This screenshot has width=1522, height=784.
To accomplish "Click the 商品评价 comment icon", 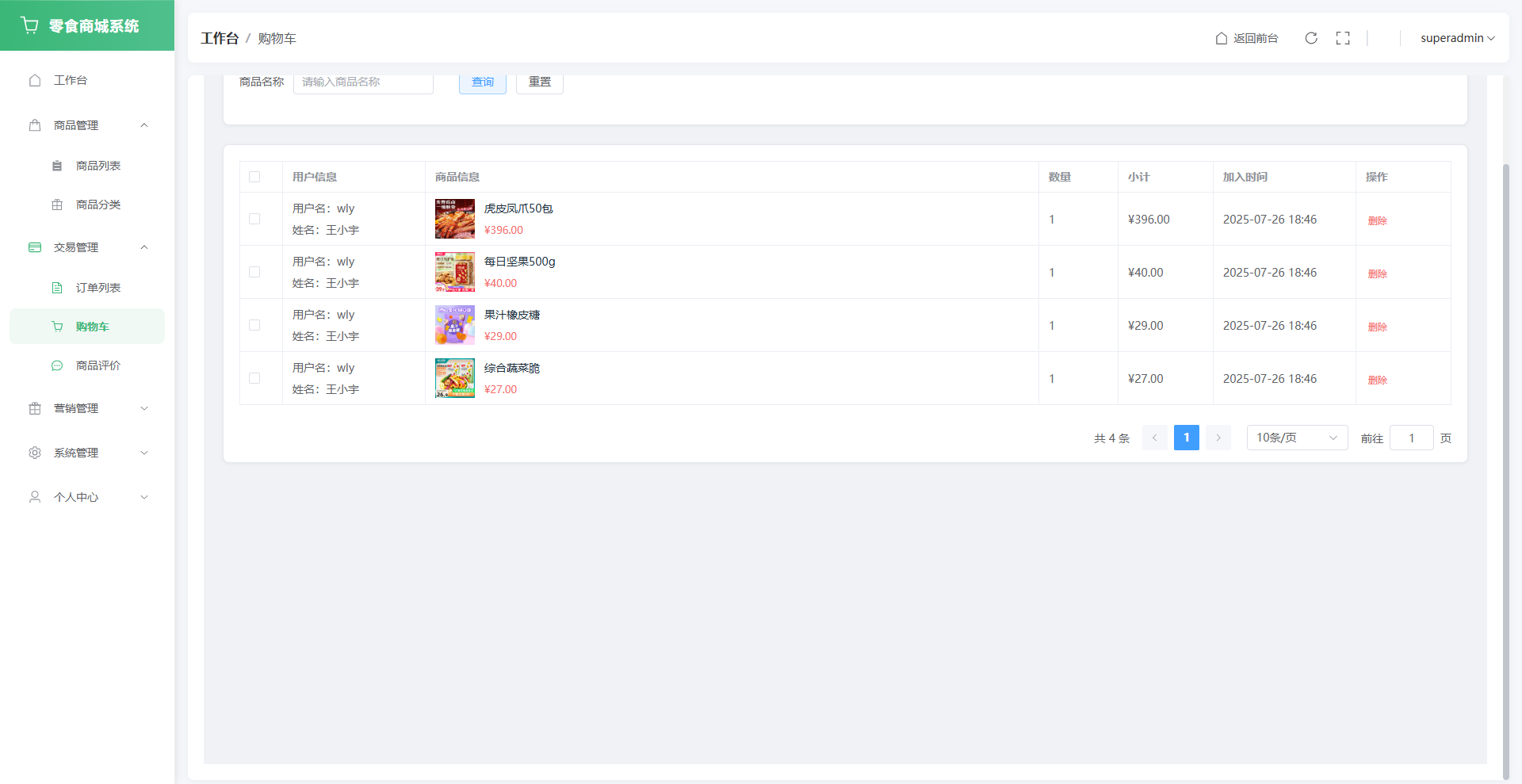I will [57, 365].
